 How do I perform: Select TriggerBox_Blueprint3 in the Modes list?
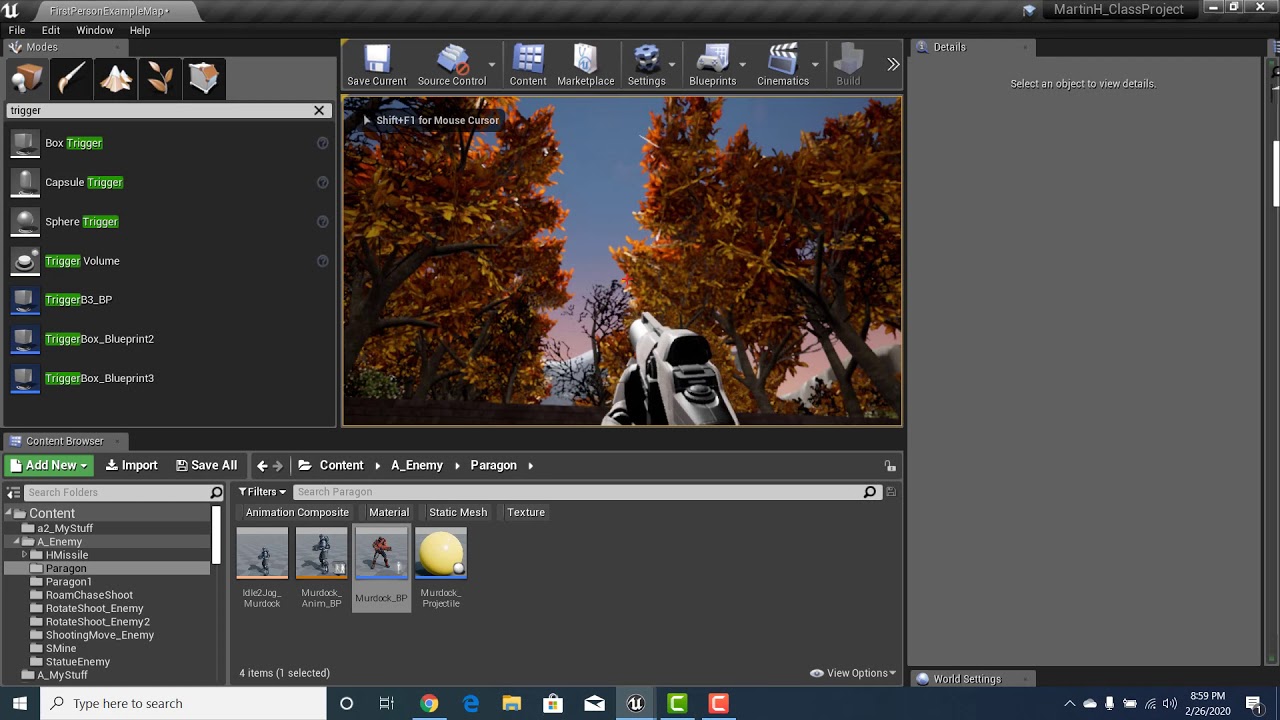[x=168, y=378]
